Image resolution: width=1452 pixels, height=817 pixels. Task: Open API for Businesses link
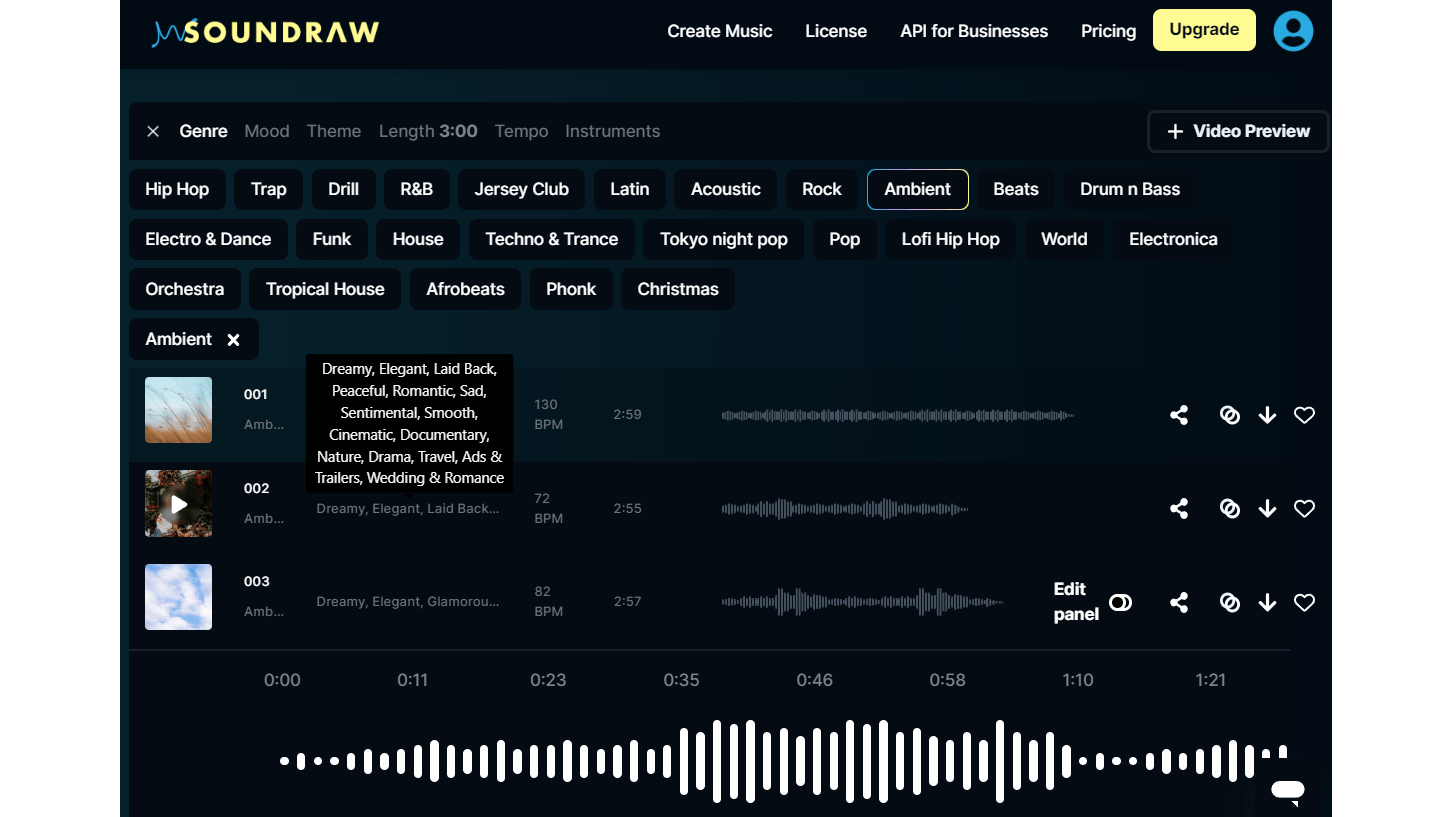point(974,31)
